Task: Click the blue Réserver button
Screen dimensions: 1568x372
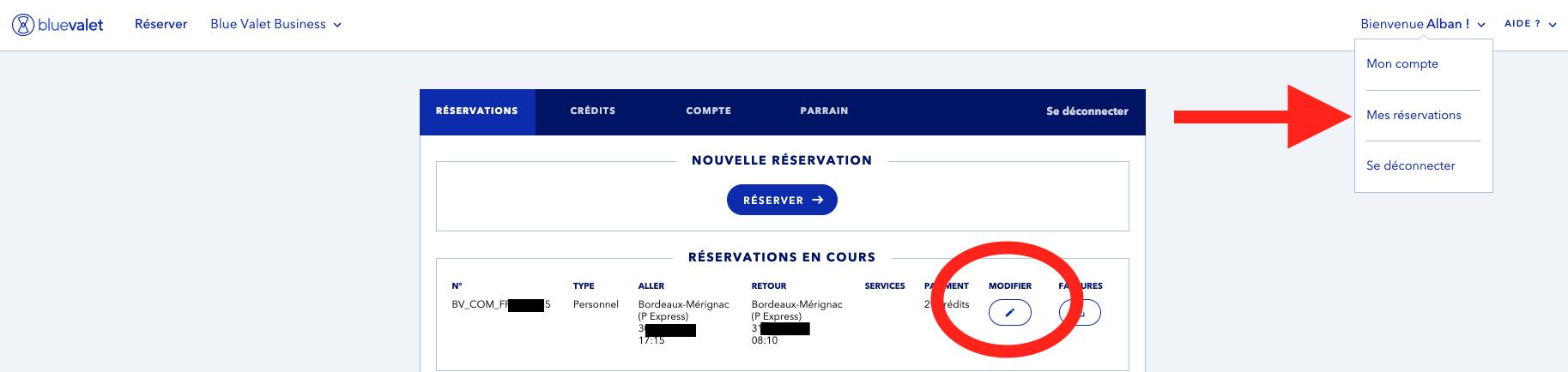Action: 782,200
